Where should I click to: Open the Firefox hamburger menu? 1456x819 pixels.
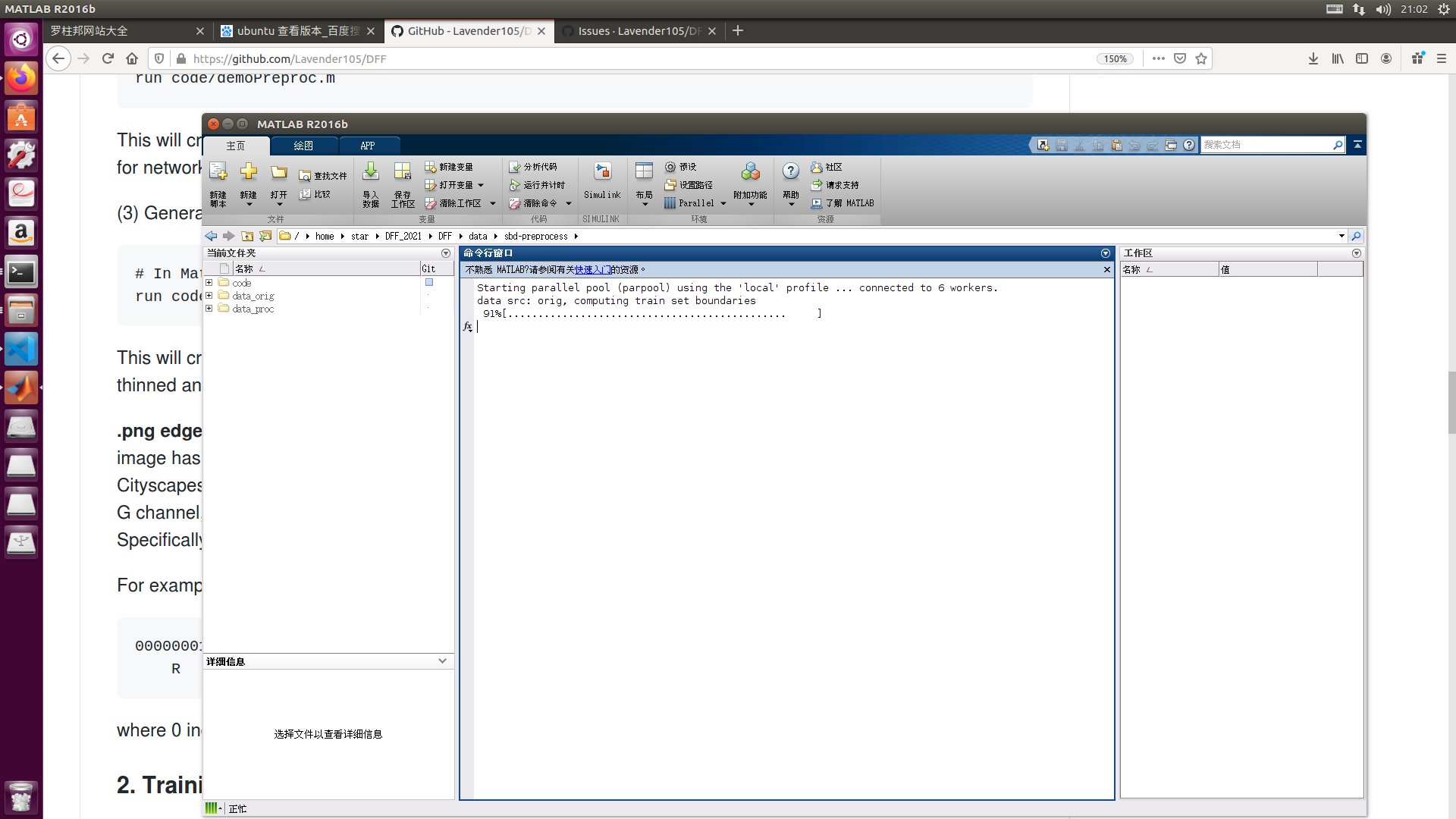(1442, 58)
